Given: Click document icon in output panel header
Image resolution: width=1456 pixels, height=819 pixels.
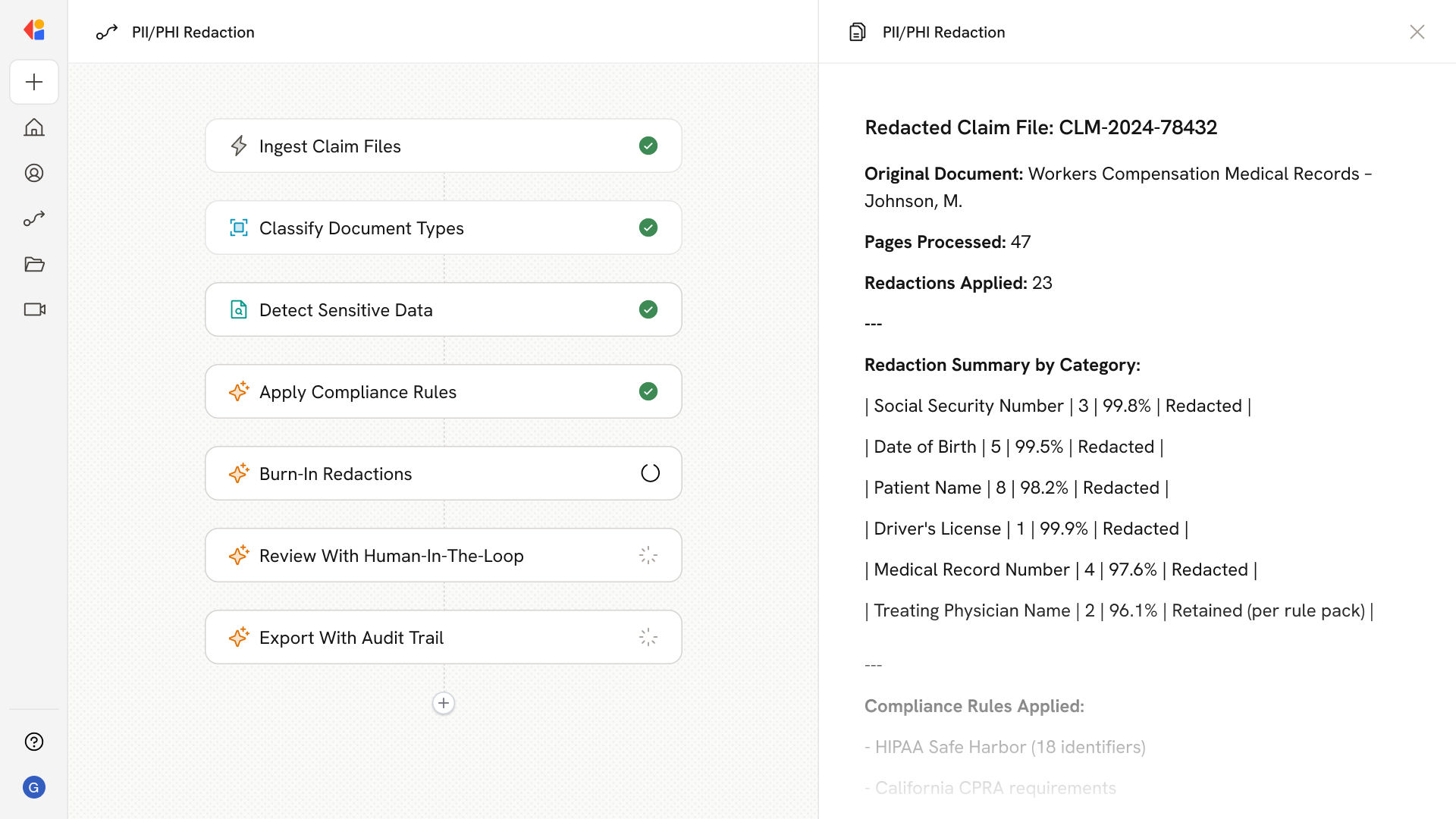Looking at the screenshot, I should (857, 32).
